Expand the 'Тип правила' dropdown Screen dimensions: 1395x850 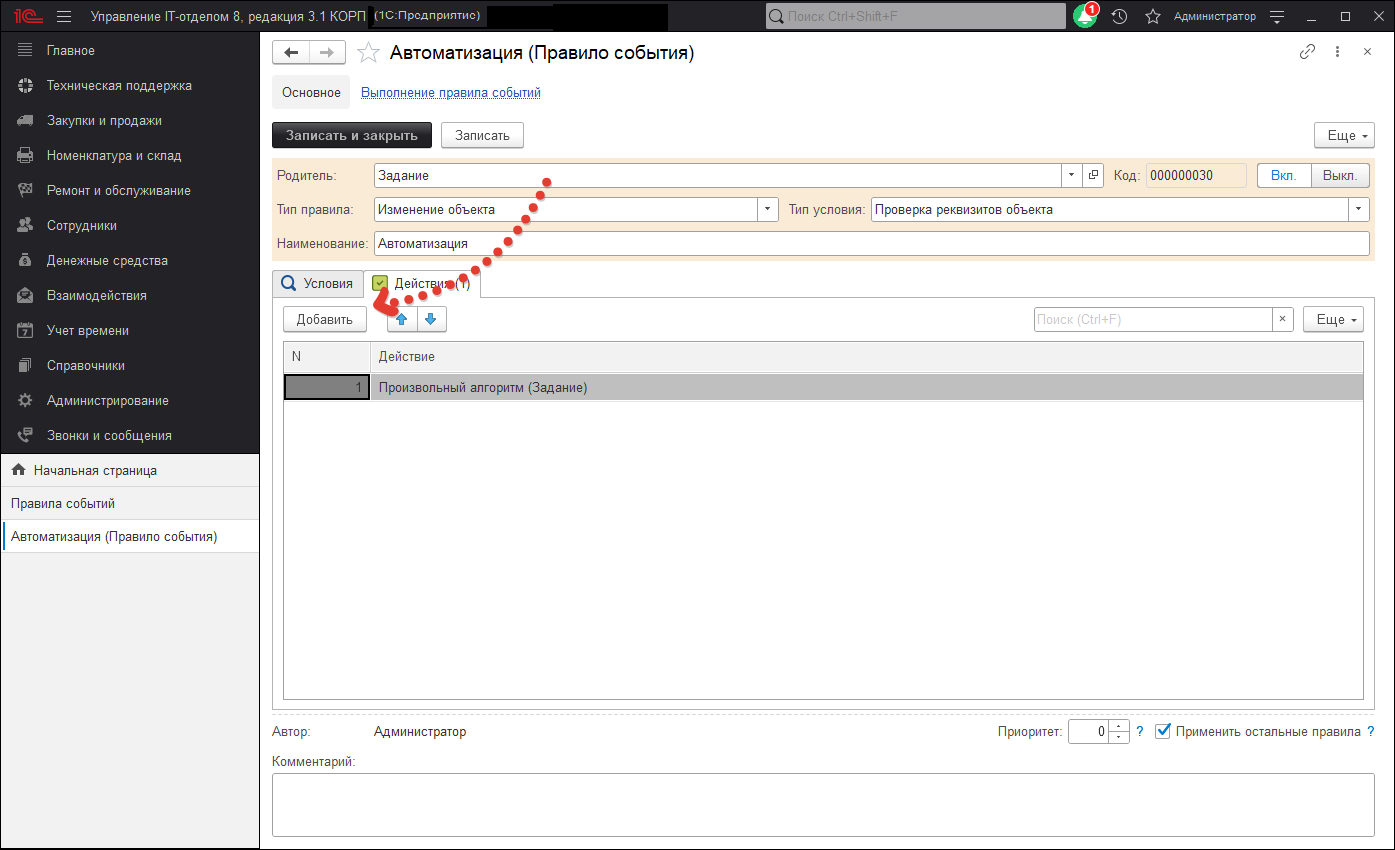coord(768,209)
